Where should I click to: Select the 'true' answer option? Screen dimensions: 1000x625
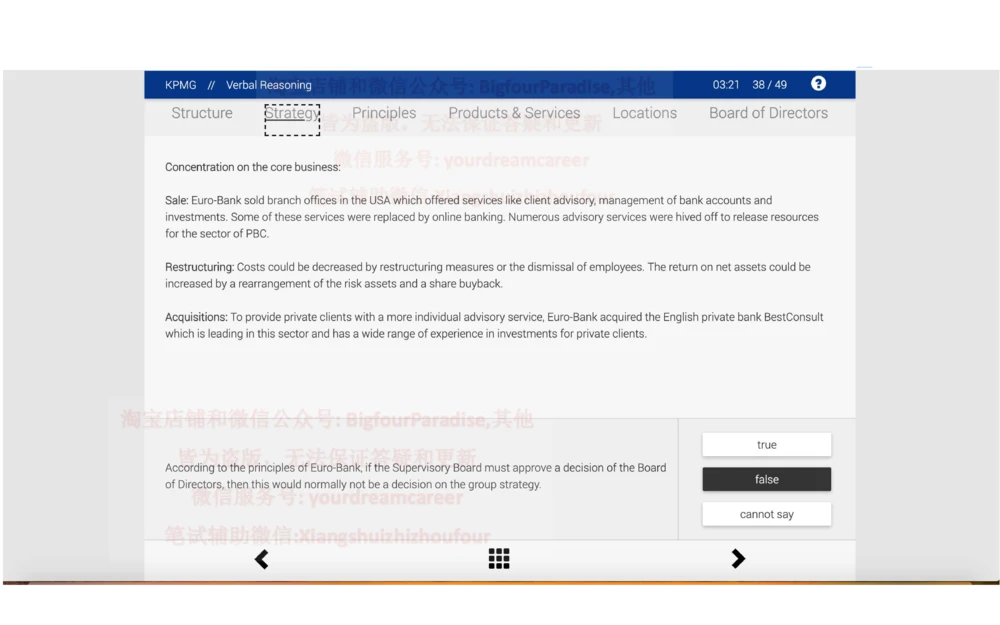(766, 445)
